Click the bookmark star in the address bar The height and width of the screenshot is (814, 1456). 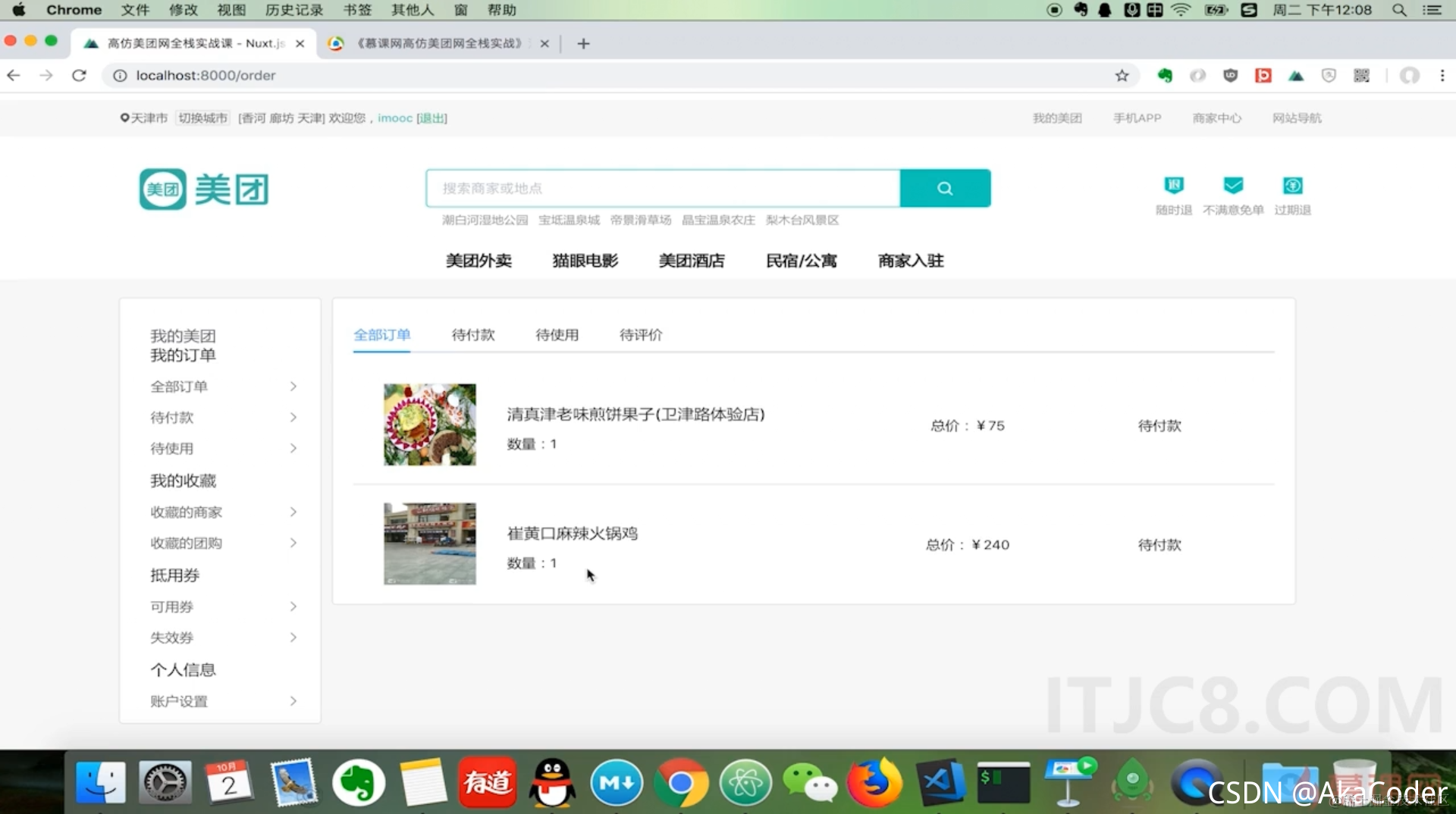coord(1122,76)
